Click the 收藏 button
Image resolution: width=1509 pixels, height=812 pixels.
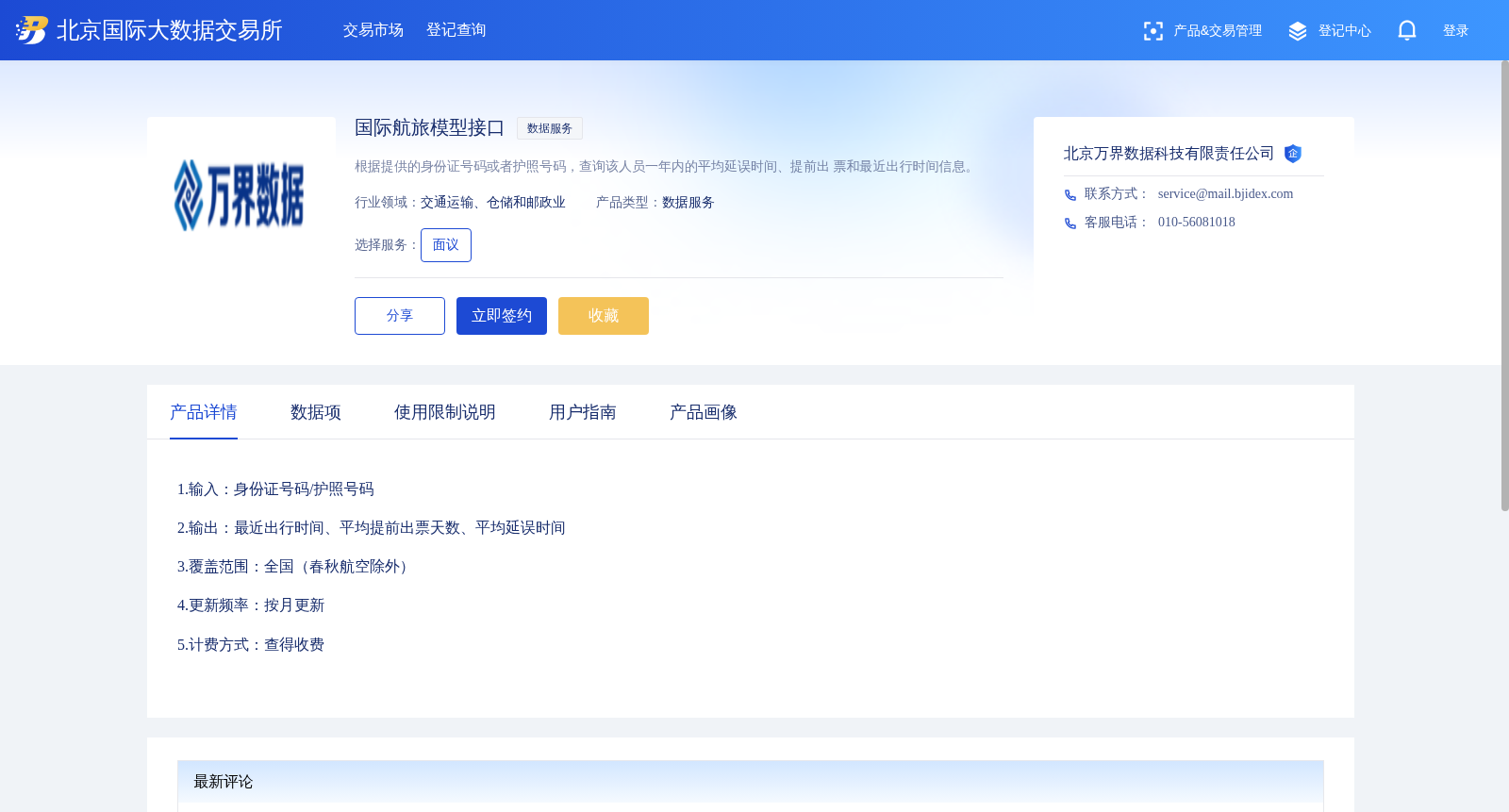click(604, 316)
